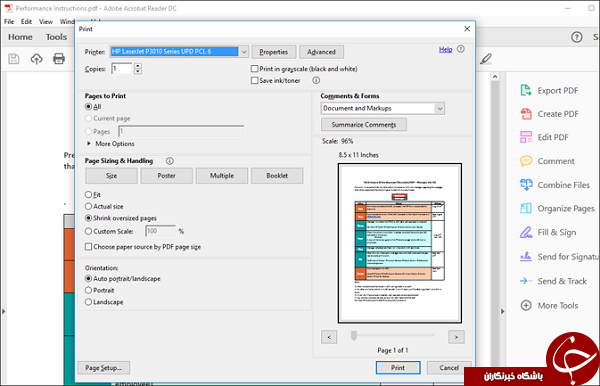Click document scrollbar up arrow

point(495,77)
